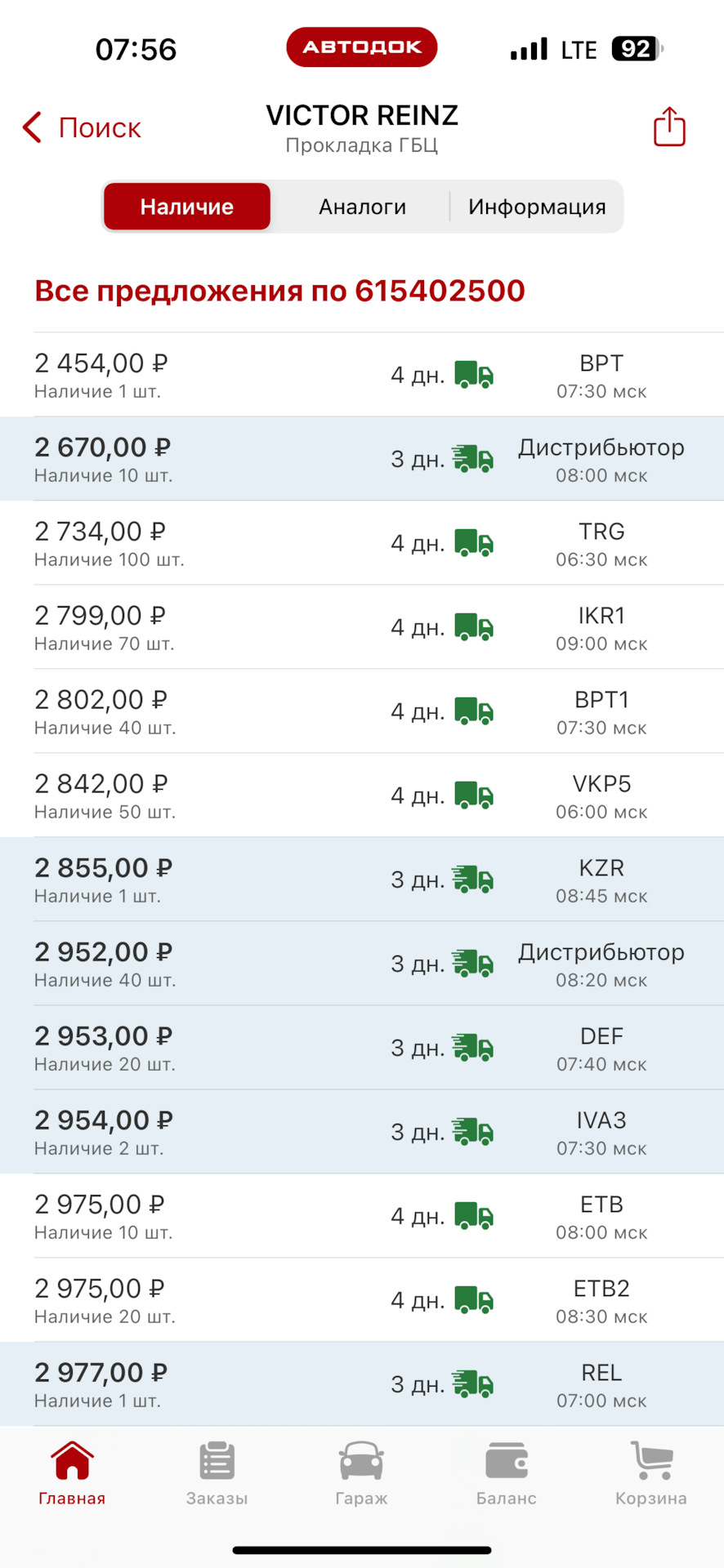Image resolution: width=724 pixels, height=1568 pixels.
Task: Switch to the Аналоги segment
Action: pos(362,207)
